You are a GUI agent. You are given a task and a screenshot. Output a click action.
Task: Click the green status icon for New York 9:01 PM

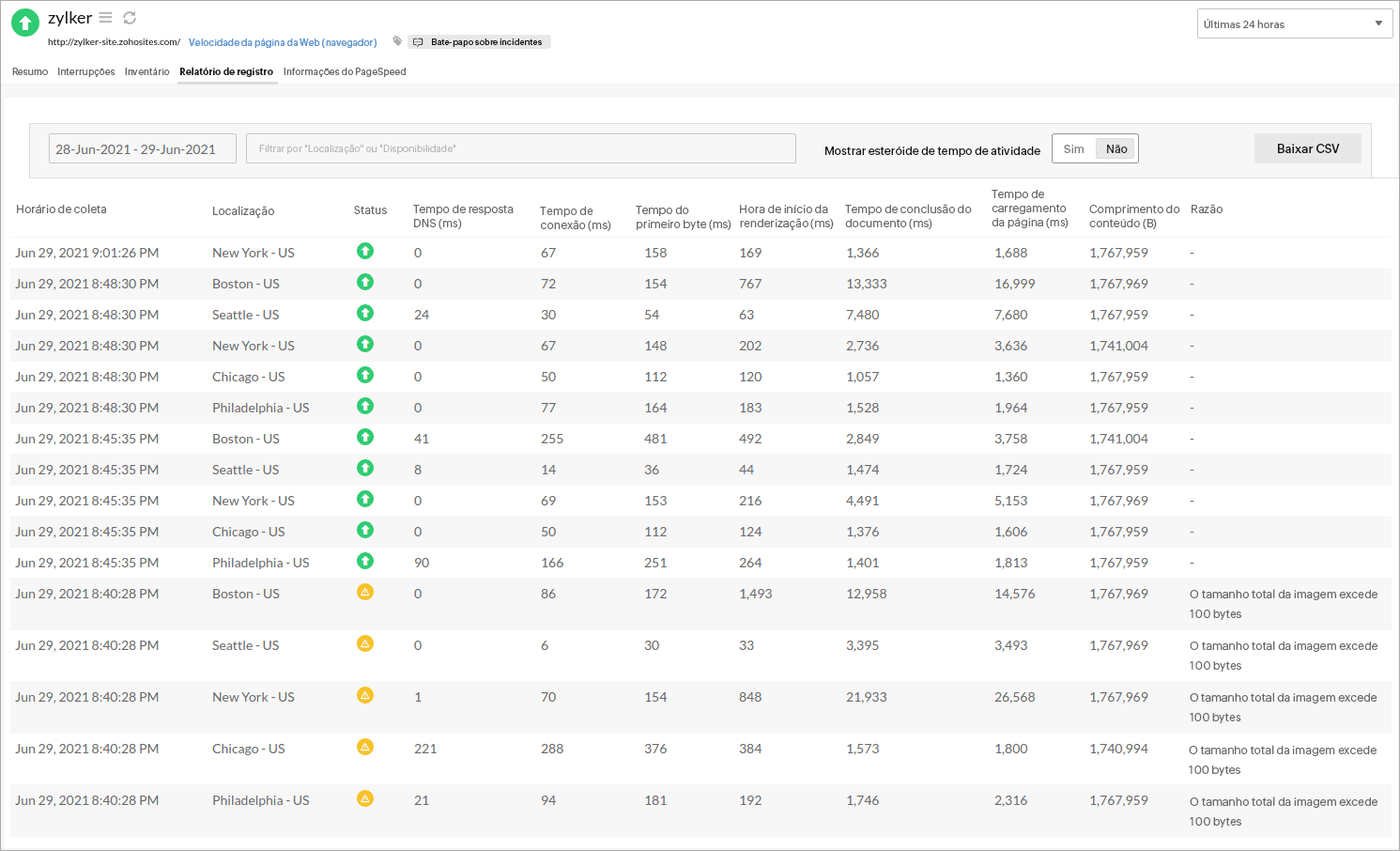[365, 251]
